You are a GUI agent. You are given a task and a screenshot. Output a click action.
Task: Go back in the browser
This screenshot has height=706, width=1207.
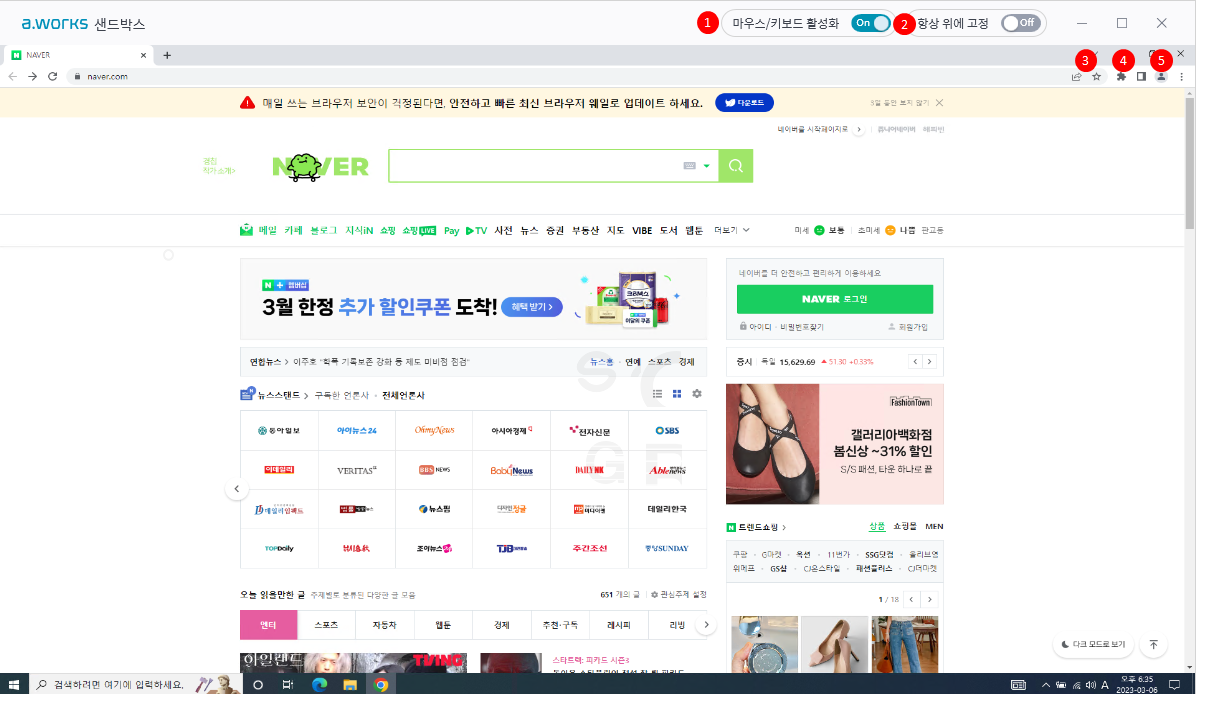pyautogui.click(x=13, y=76)
